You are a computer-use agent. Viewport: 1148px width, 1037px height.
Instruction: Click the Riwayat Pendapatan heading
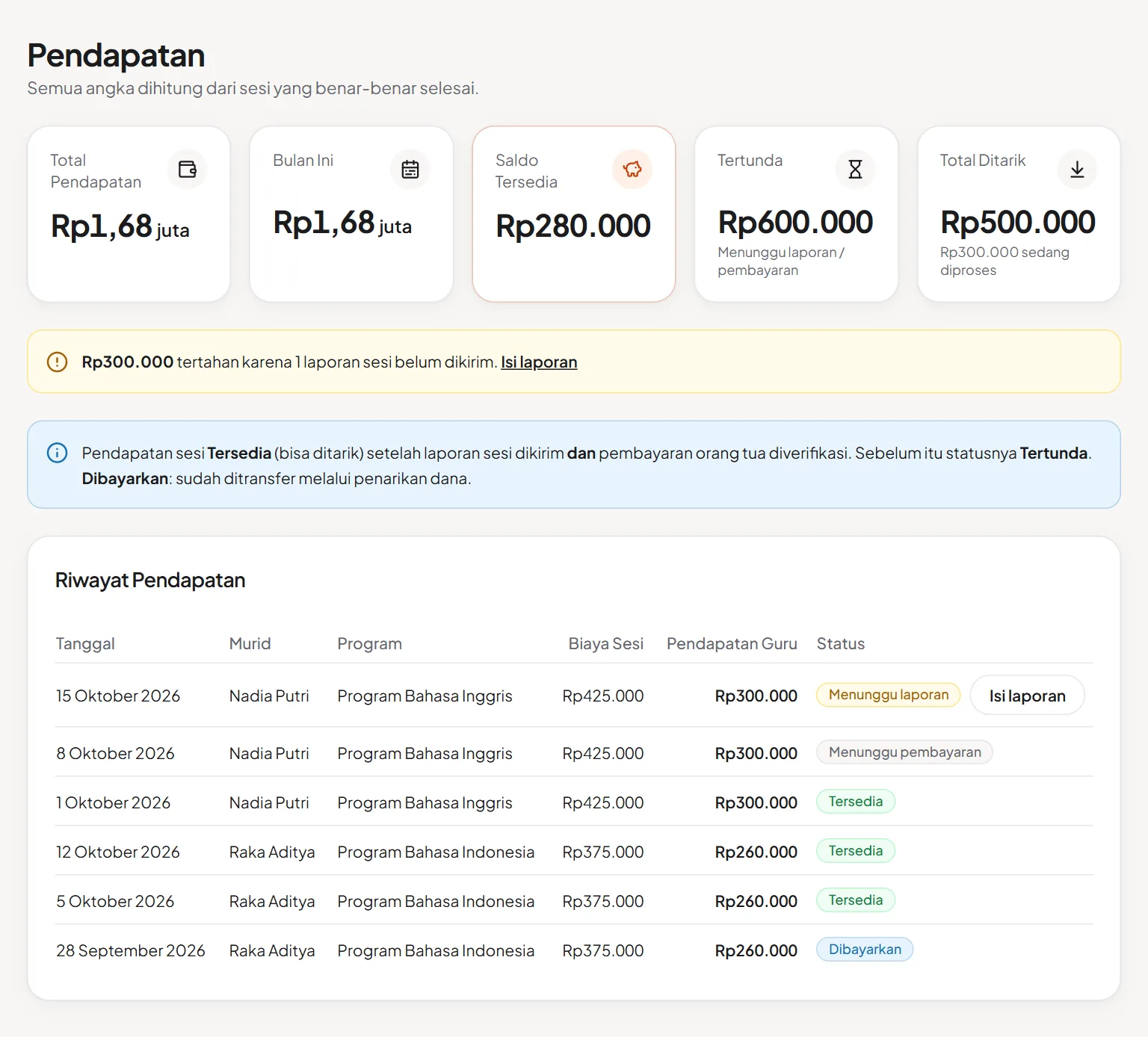(150, 581)
